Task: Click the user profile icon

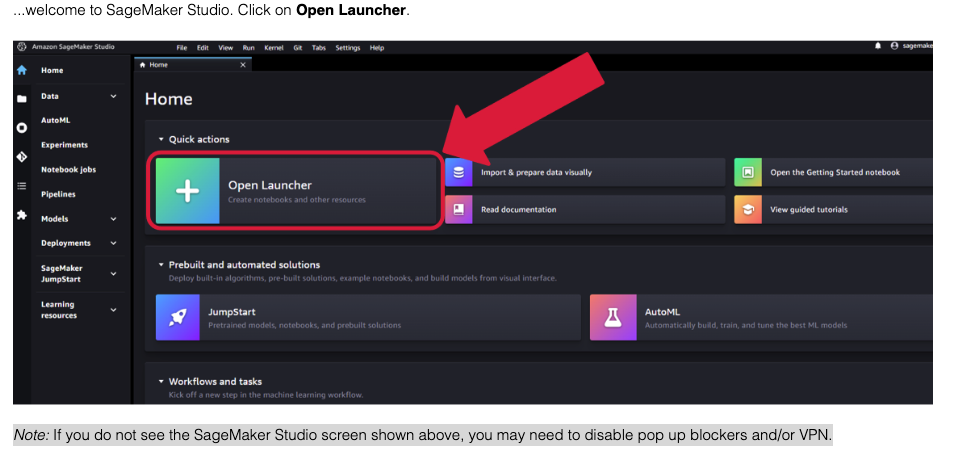Action: 894,46
